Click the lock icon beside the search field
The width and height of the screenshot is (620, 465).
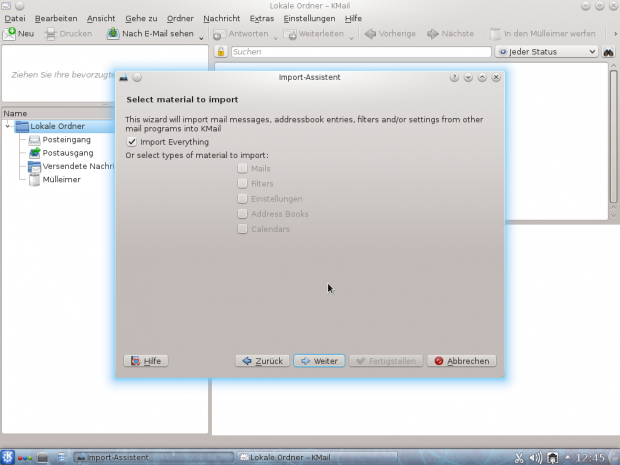(220, 51)
